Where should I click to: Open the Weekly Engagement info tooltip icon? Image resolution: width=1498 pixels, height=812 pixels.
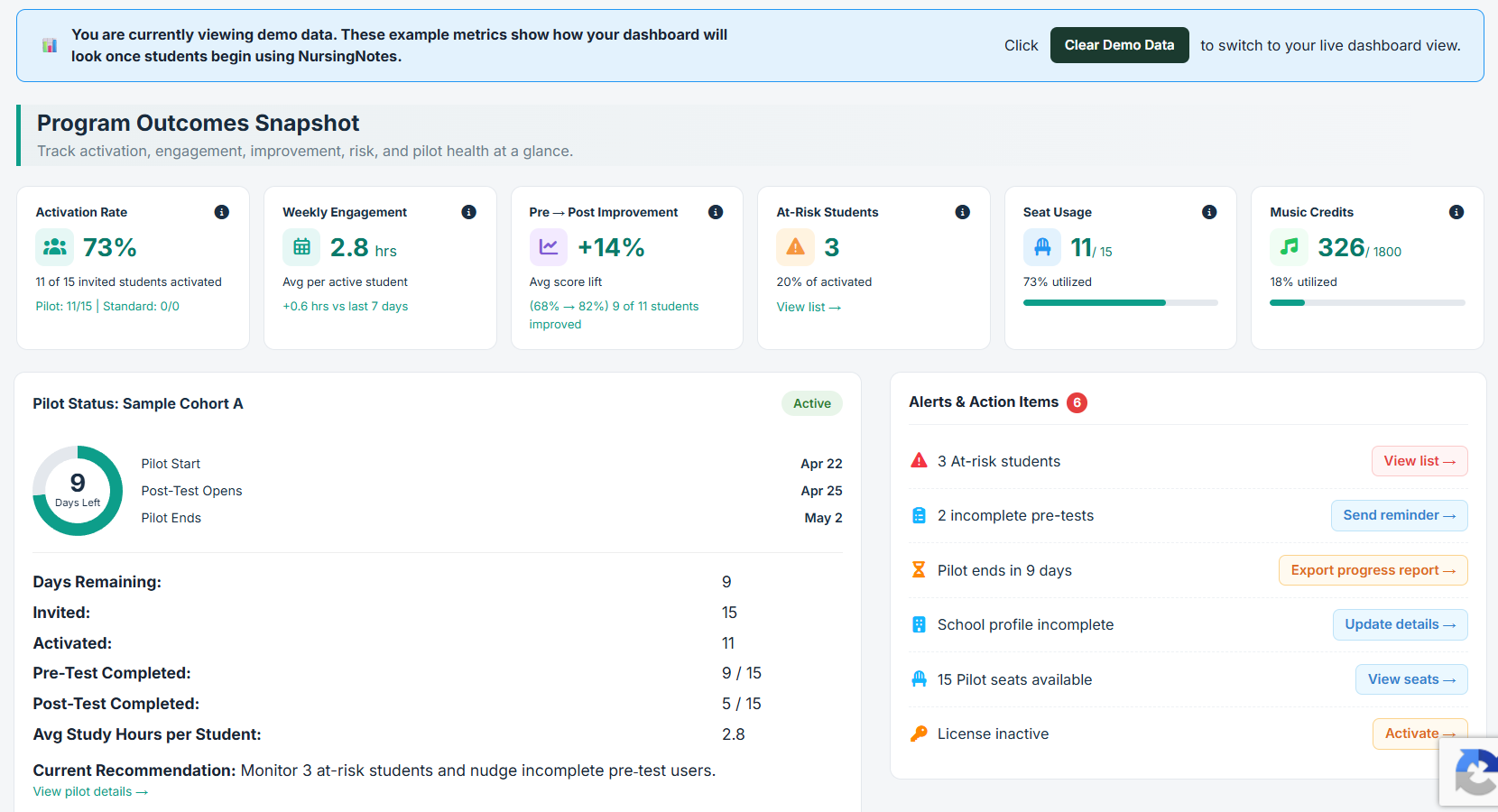point(468,212)
